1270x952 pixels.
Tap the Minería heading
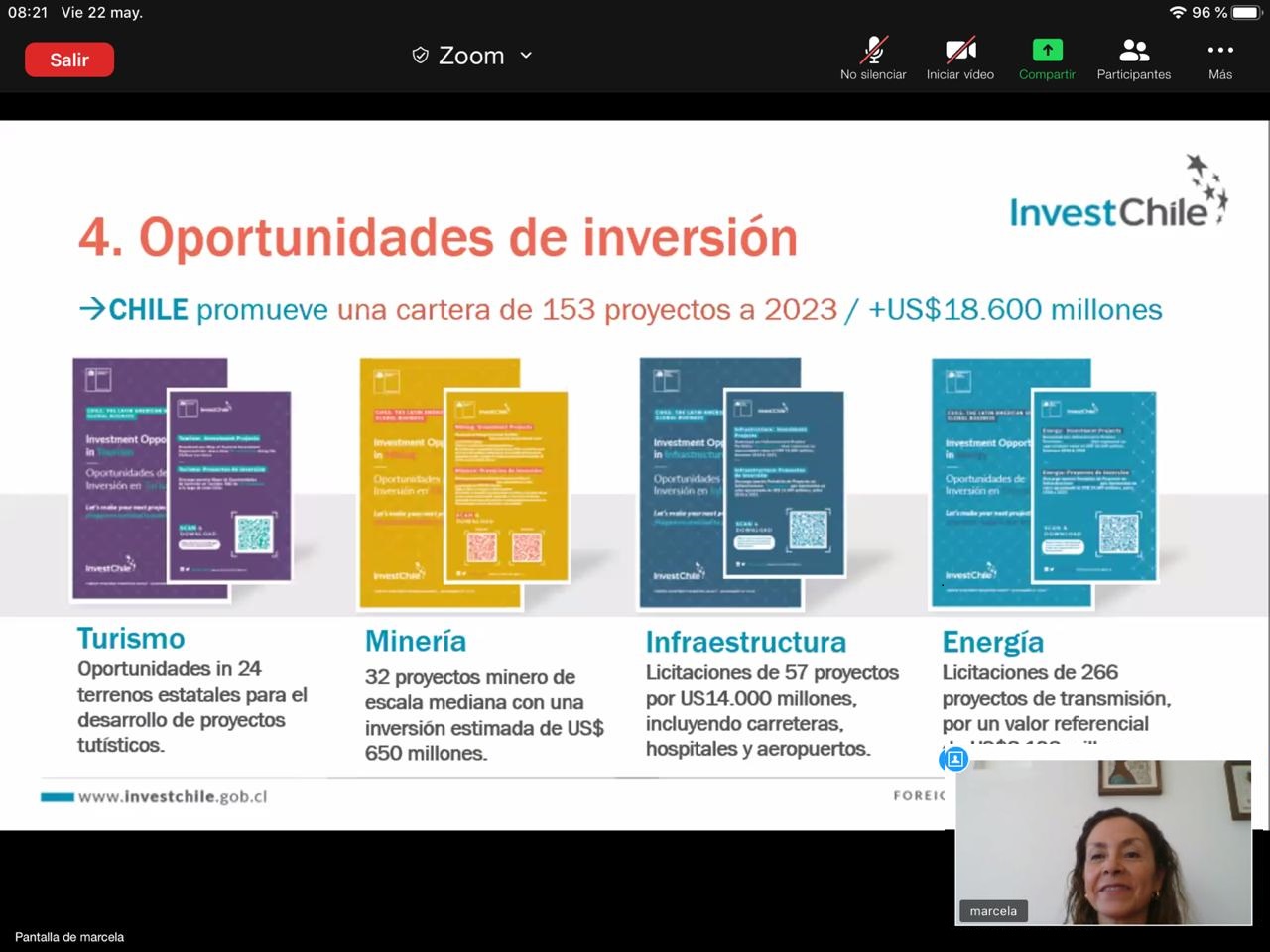click(x=416, y=642)
